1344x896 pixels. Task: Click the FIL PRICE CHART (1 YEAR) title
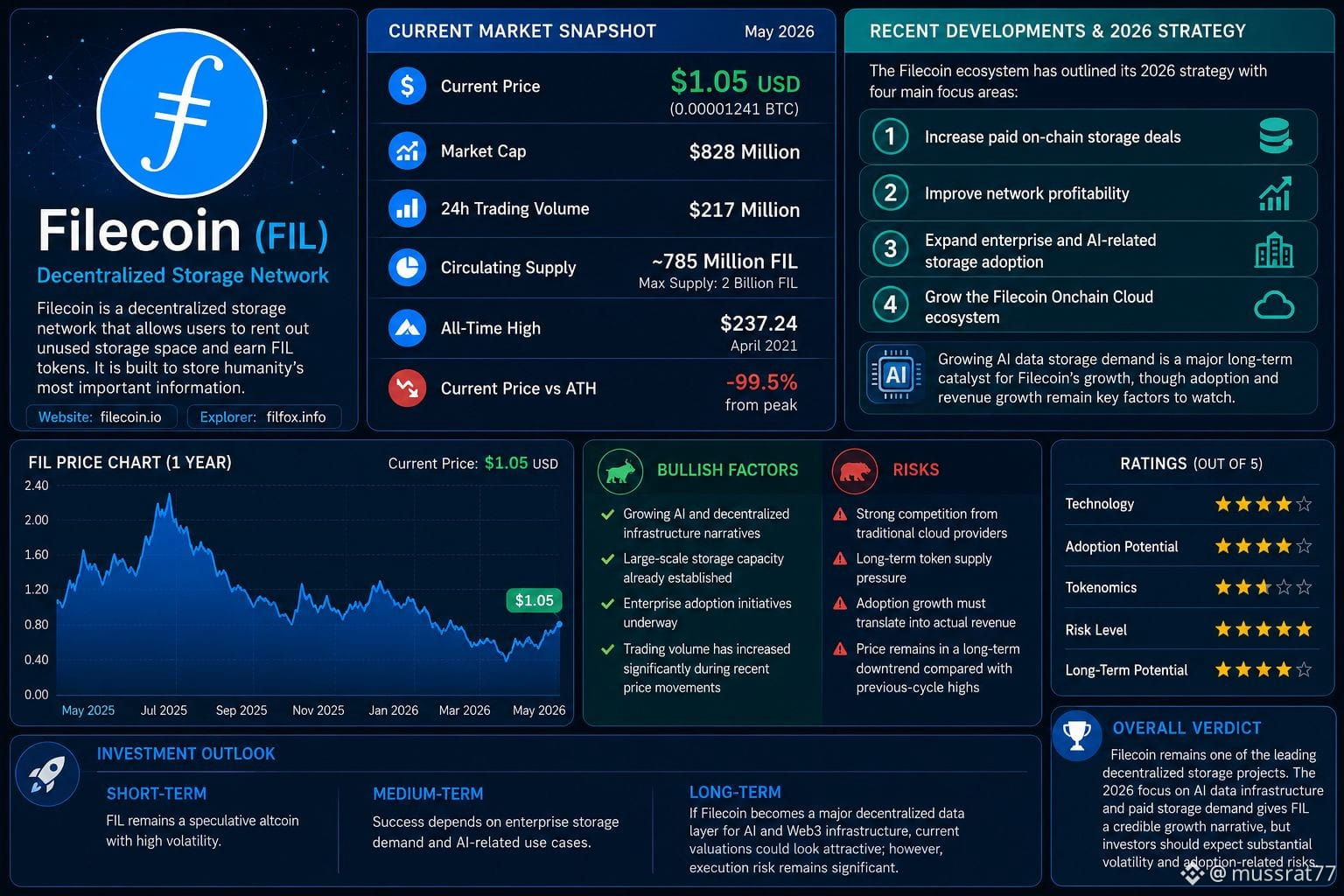(x=129, y=462)
